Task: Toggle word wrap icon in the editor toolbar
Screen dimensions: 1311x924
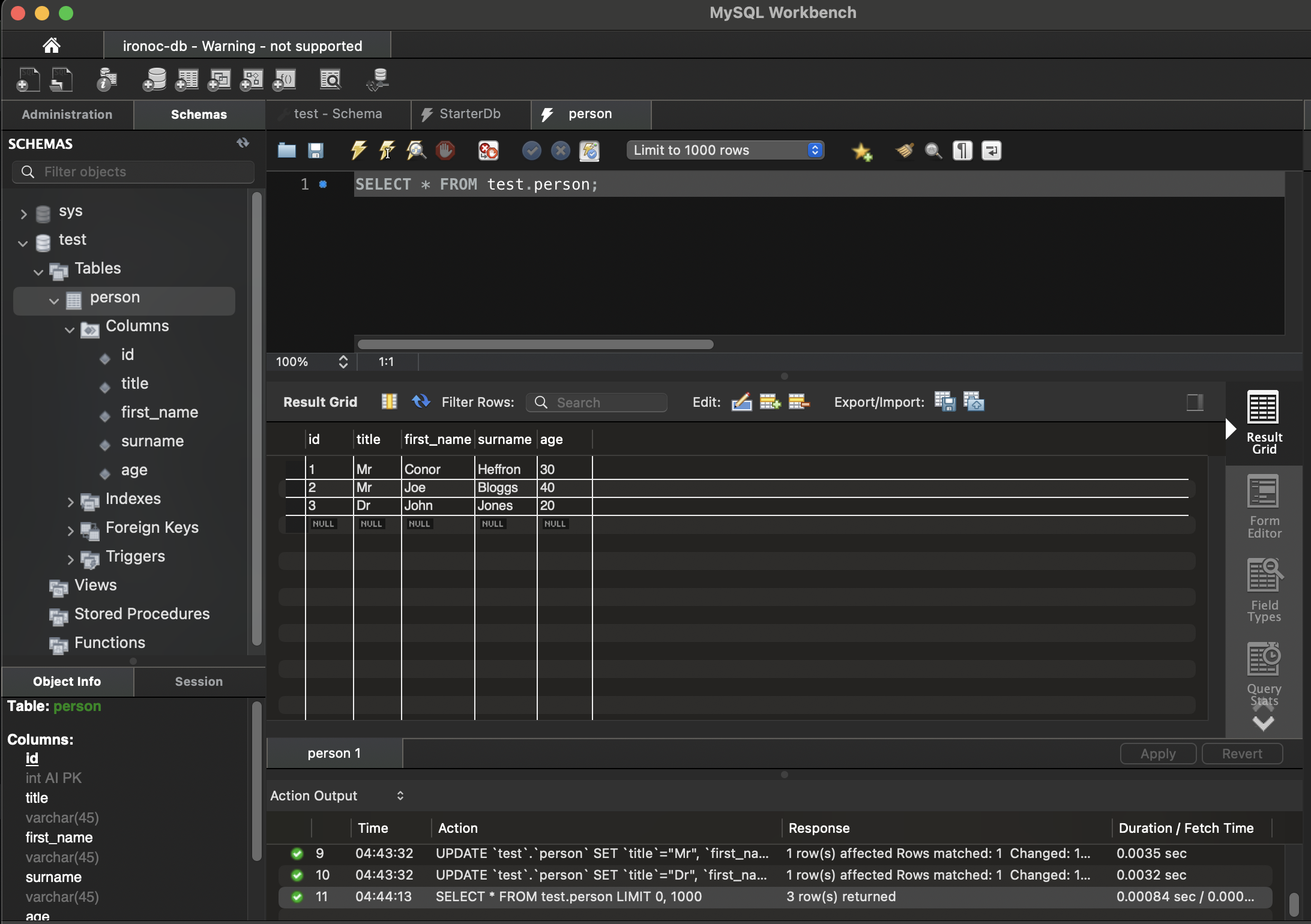Action: point(991,150)
